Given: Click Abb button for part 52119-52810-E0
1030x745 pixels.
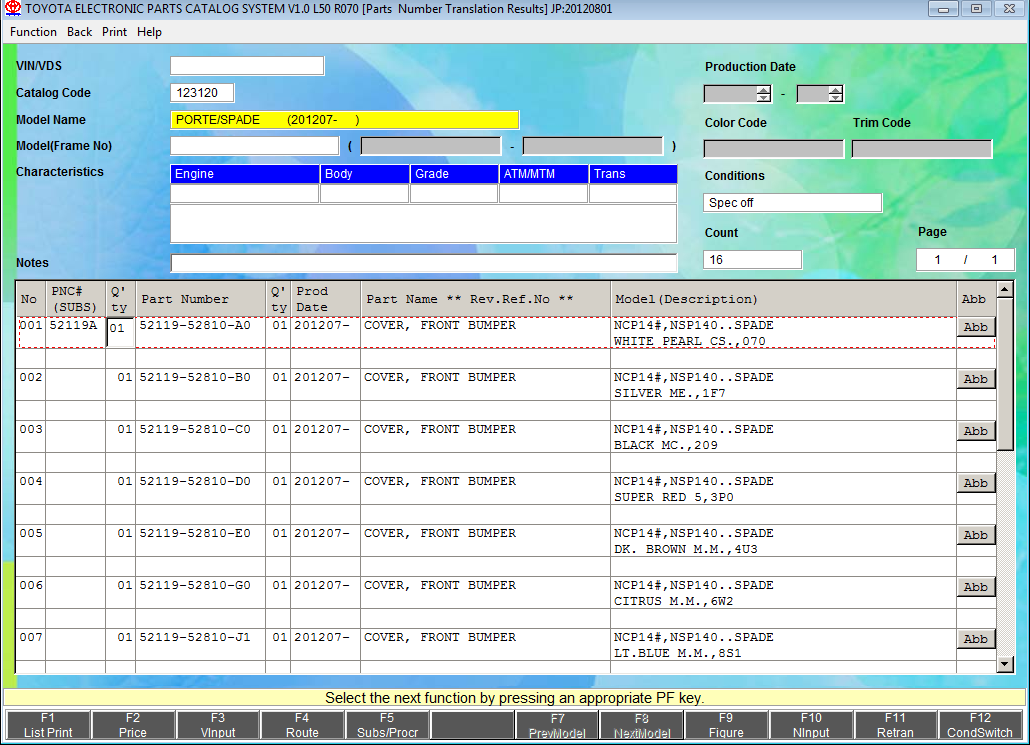Looking at the screenshot, I should coord(975,535).
